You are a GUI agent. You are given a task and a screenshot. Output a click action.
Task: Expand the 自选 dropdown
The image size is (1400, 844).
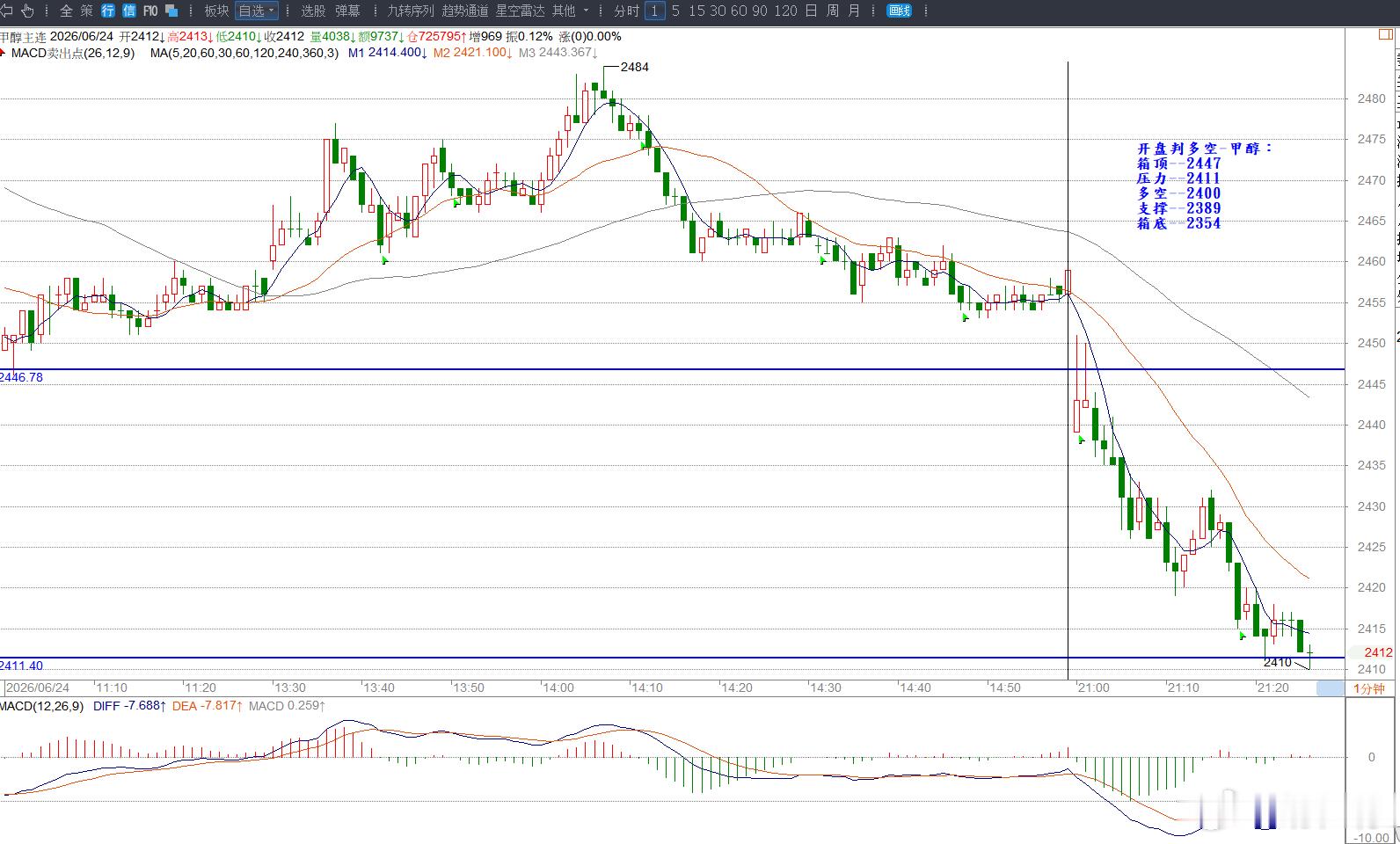[257, 11]
